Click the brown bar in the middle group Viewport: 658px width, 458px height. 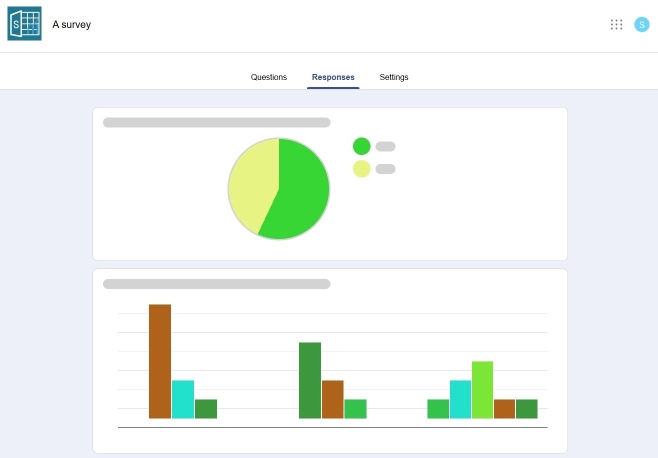point(333,399)
